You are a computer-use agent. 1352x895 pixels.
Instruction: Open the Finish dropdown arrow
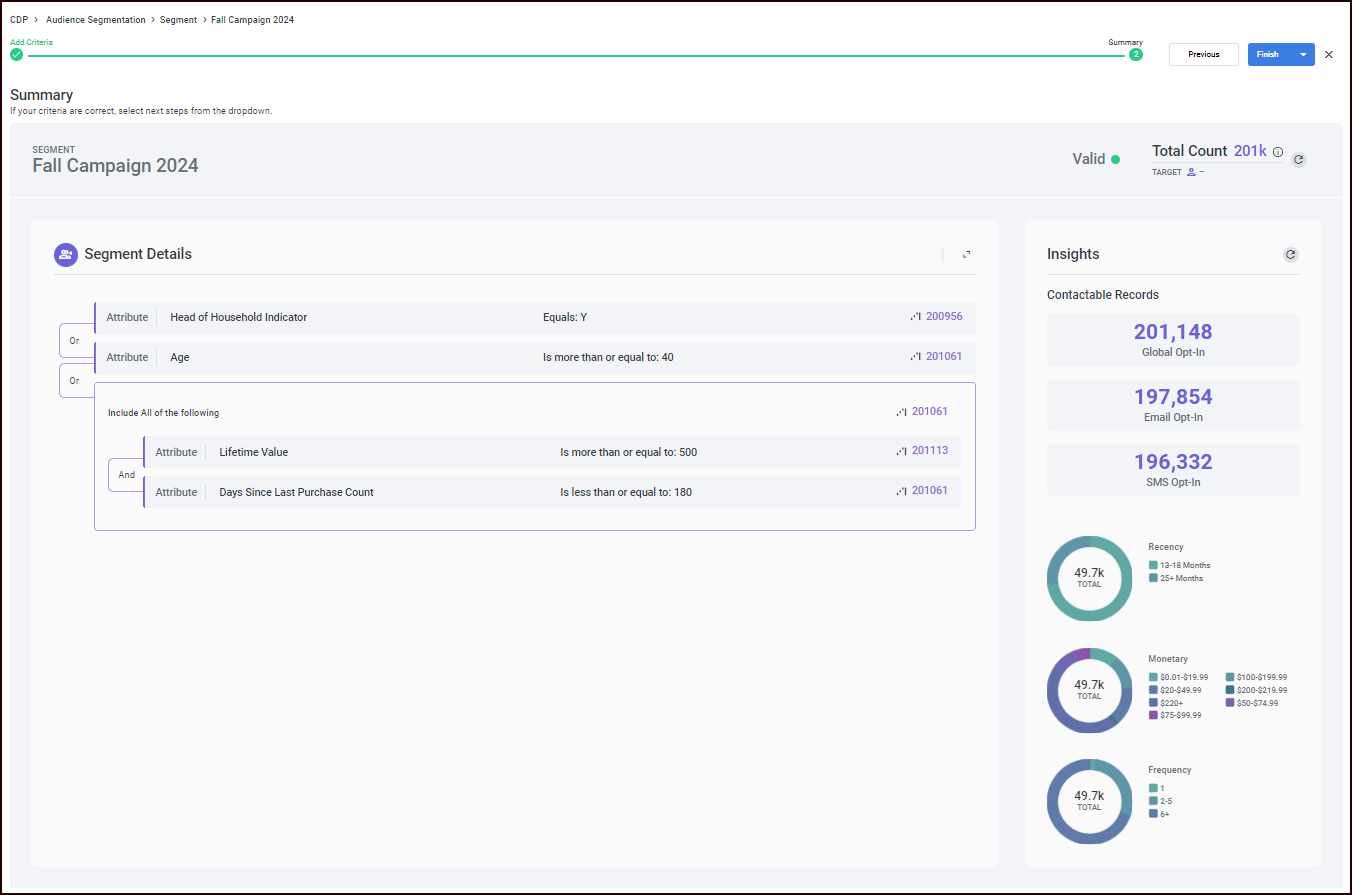[1302, 55]
